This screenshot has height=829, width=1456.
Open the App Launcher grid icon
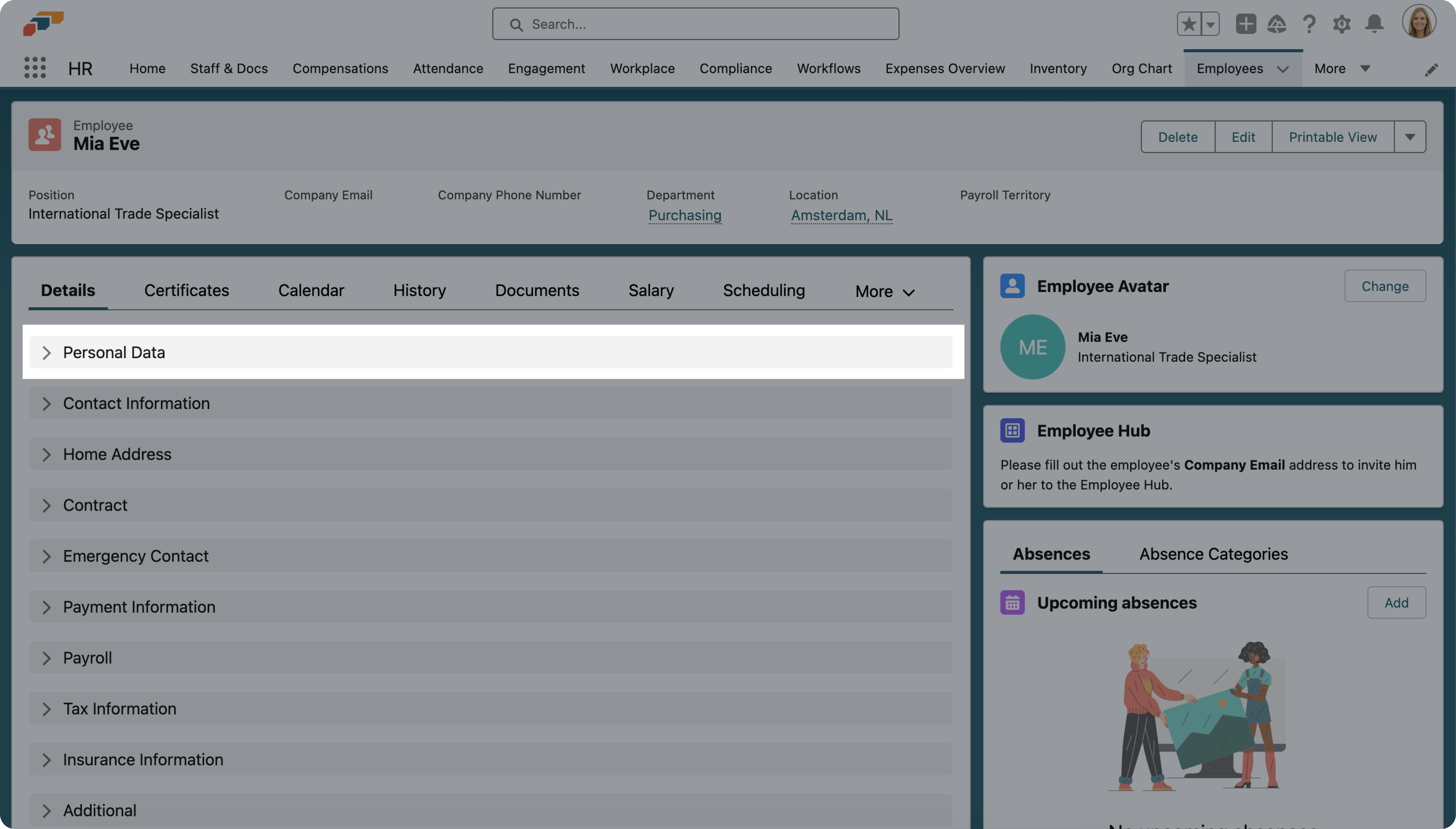(35, 68)
